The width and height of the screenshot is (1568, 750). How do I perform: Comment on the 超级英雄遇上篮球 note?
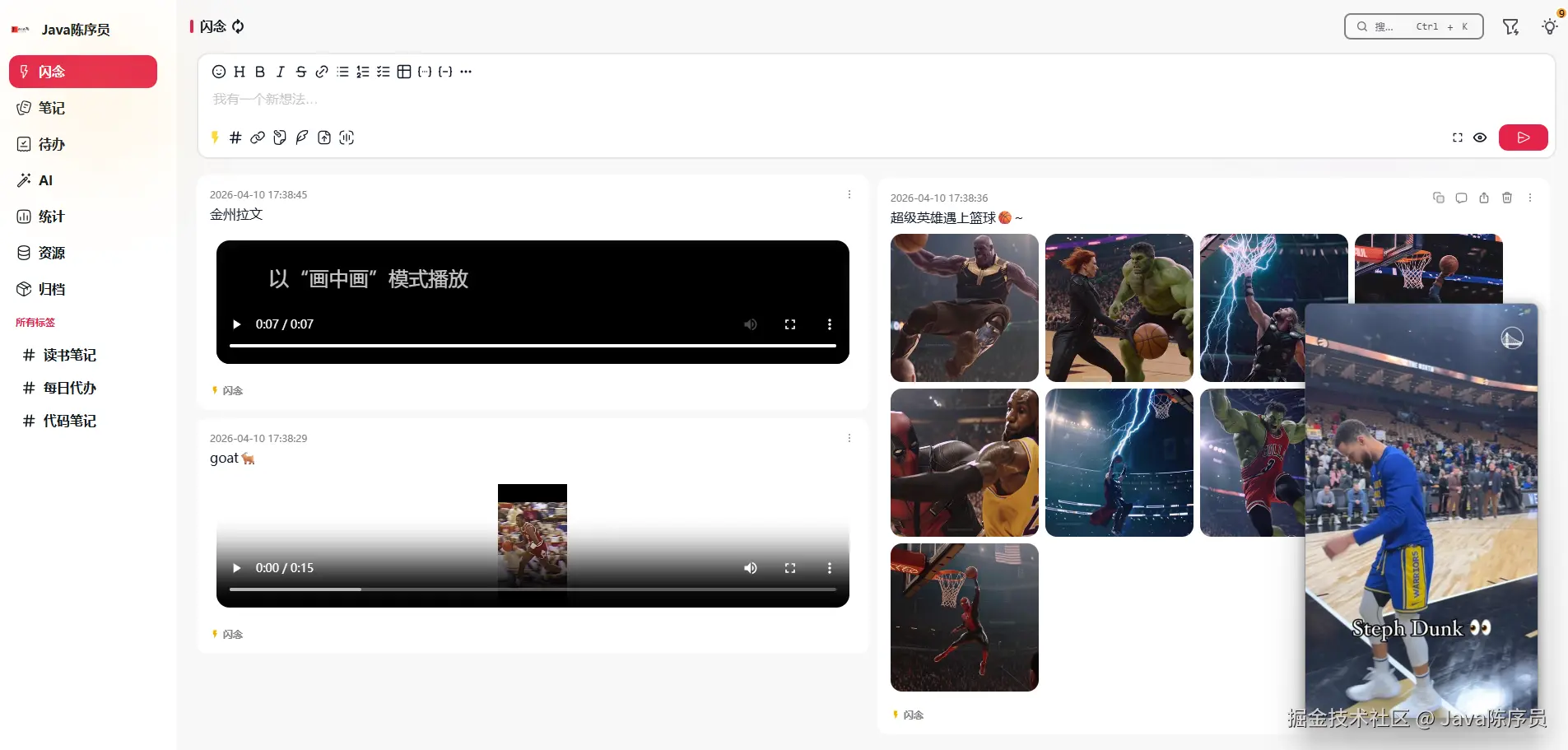(1462, 198)
